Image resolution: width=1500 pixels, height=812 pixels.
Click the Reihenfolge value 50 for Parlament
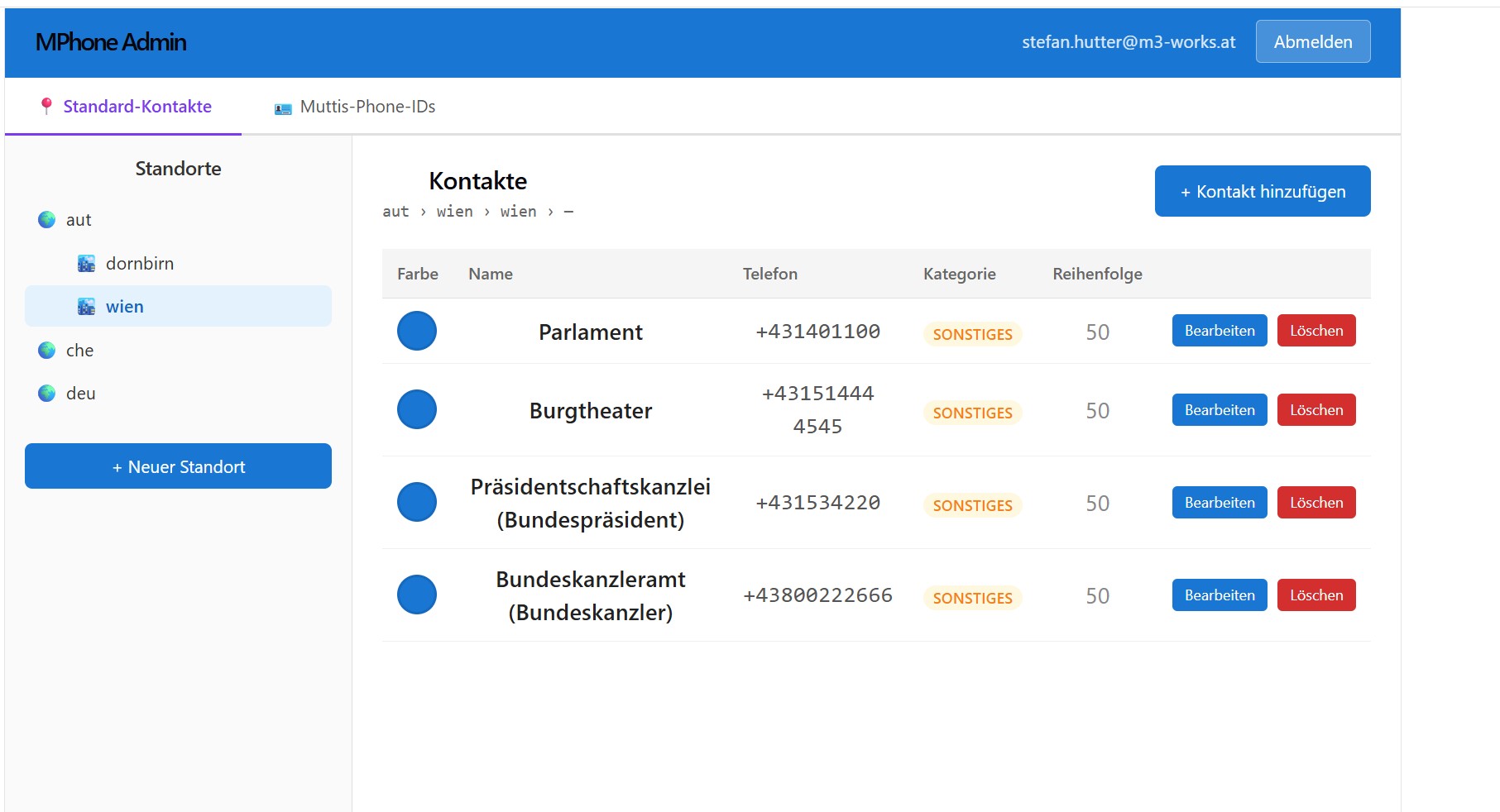click(1097, 332)
